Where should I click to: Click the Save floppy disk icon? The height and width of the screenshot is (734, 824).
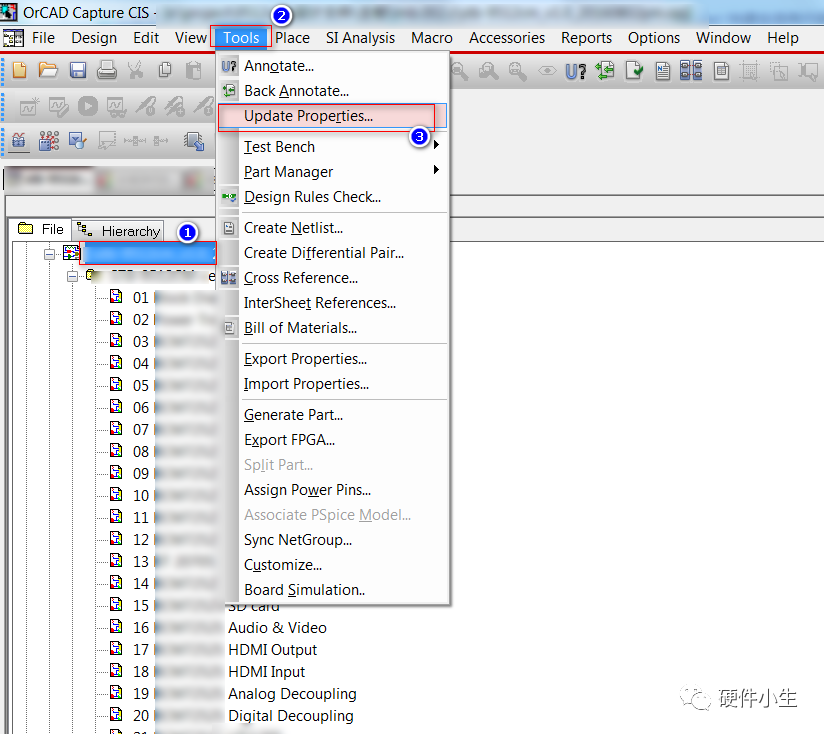[x=78, y=70]
